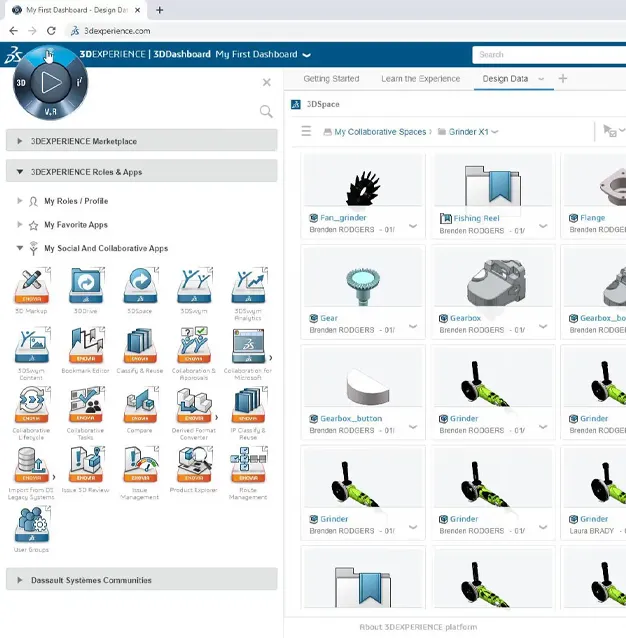Open Gear card dropdown chevron
This screenshot has height=638, width=626.
413,326
